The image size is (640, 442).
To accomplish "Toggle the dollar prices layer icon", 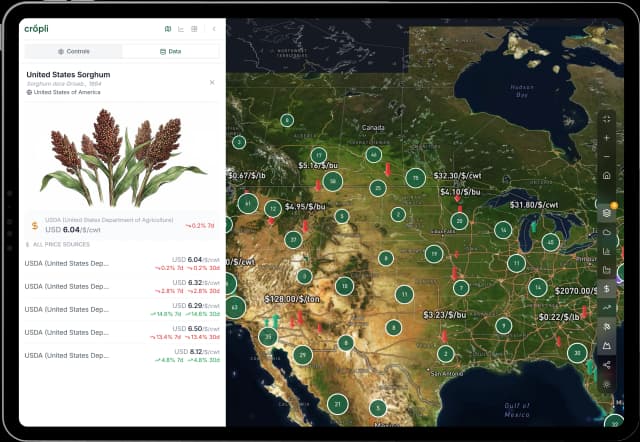I will (x=607, y=289).
